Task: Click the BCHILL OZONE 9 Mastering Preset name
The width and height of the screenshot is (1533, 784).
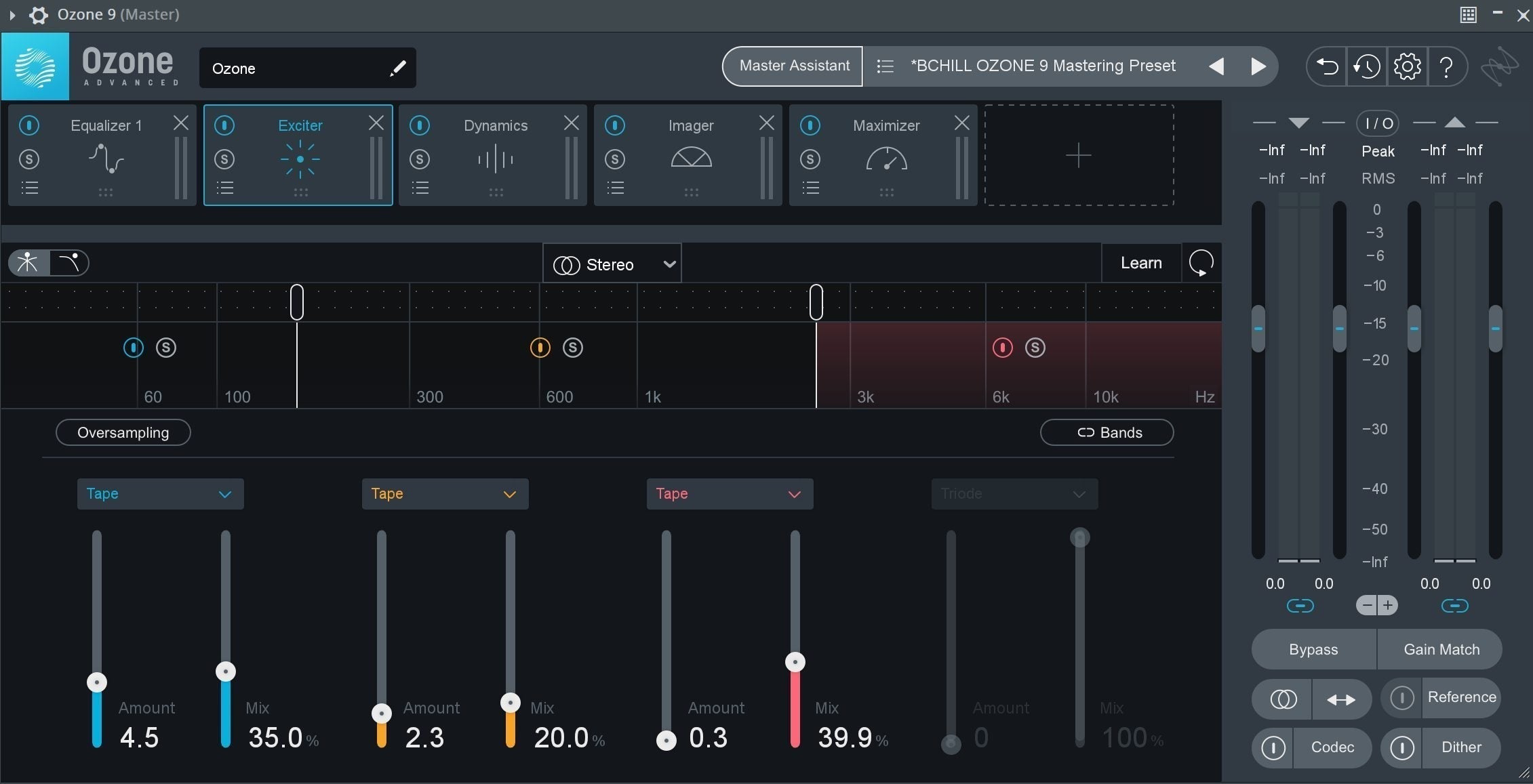Action: click(x=1042, y=66)
